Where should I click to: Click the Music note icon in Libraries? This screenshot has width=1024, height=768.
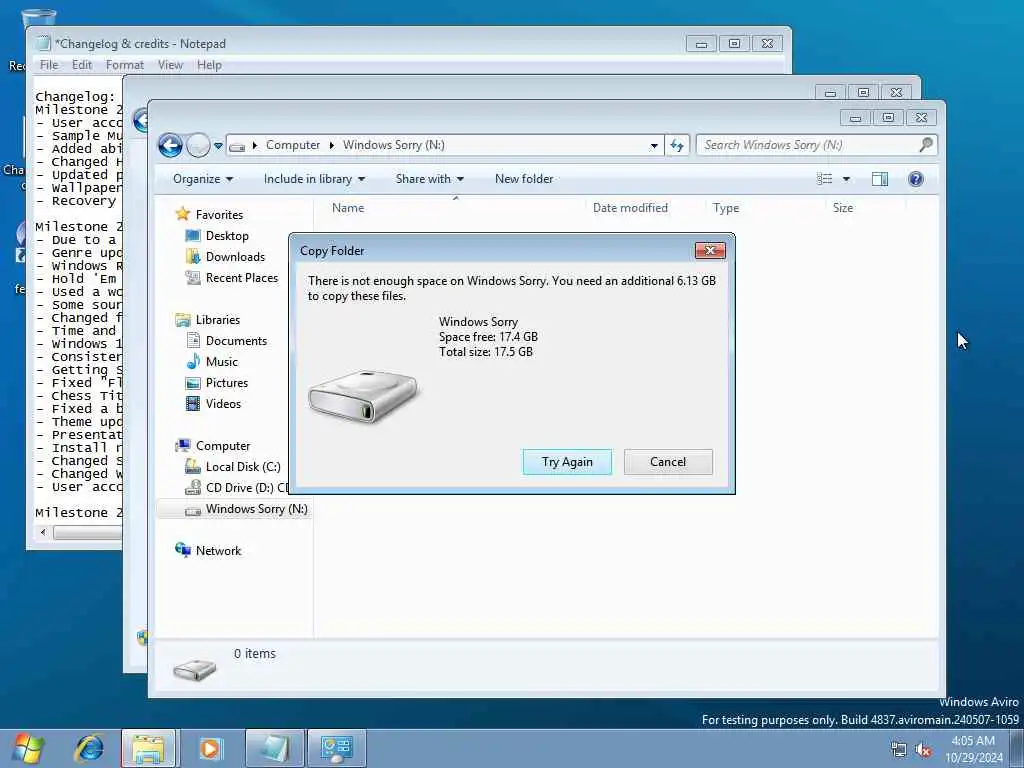pyautogui.click(x=193, y=361)
